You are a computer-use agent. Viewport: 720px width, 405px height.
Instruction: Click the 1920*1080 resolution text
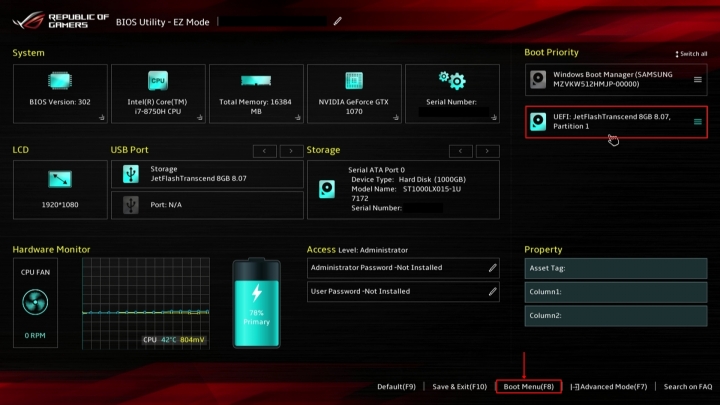click(x=60, y=205)
